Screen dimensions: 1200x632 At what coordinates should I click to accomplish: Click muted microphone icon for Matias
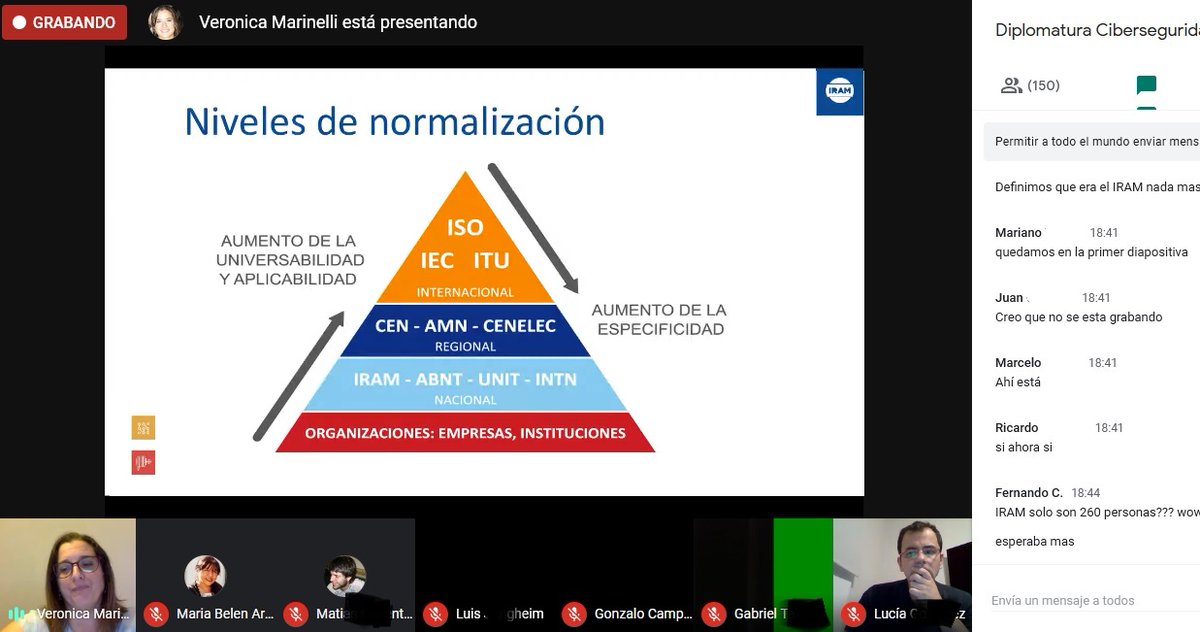click(x=295, y=614)
